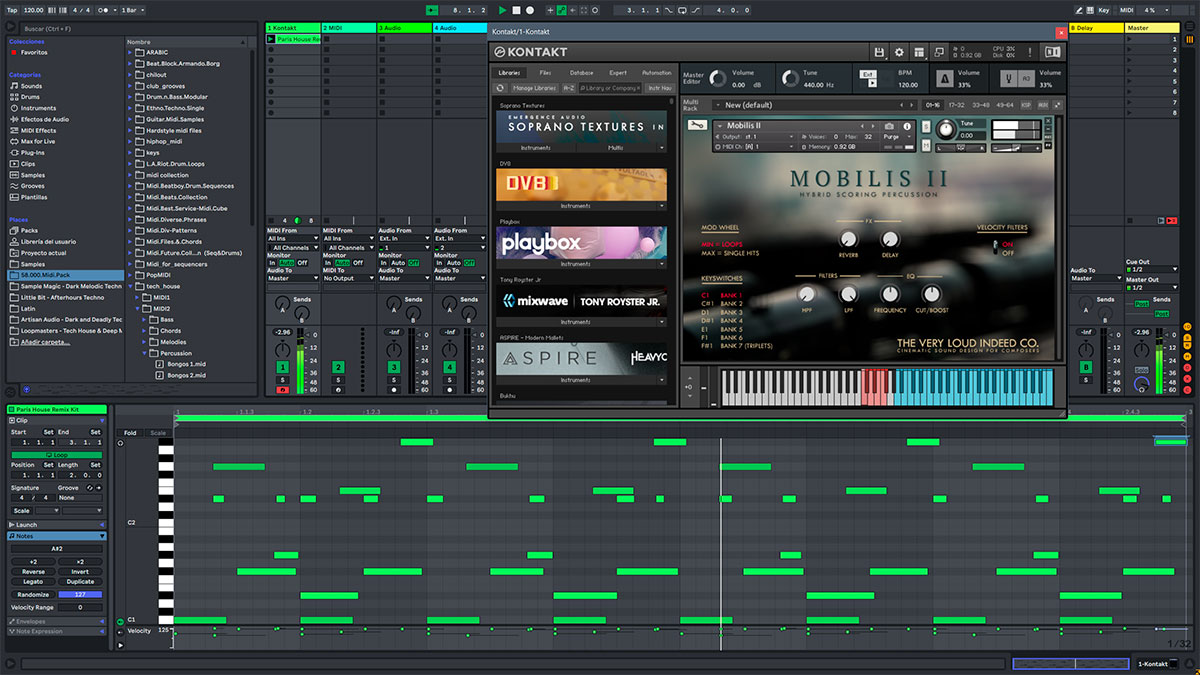Click the Invert notes button

pyautogui.click(x=80, y=572)
